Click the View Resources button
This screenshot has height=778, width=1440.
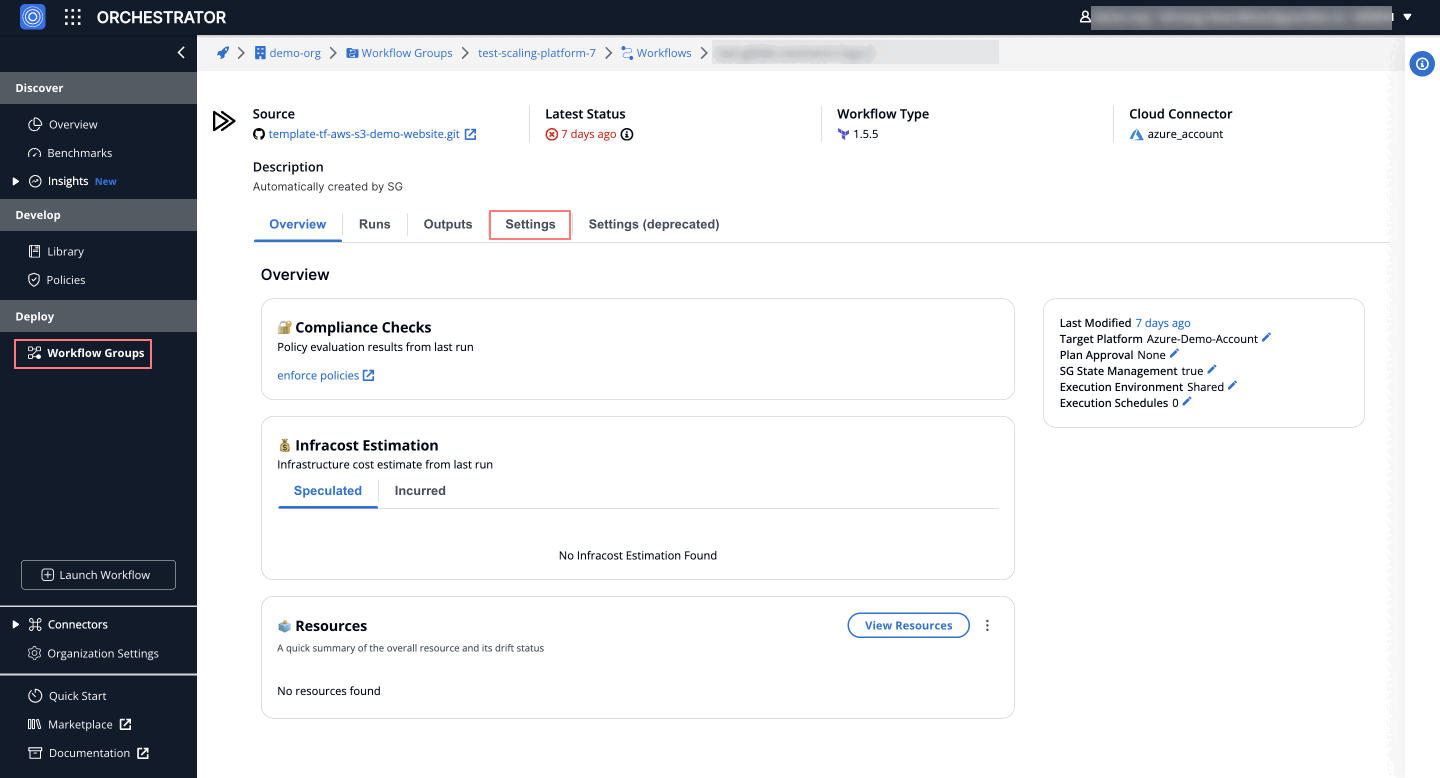(908, 626)
